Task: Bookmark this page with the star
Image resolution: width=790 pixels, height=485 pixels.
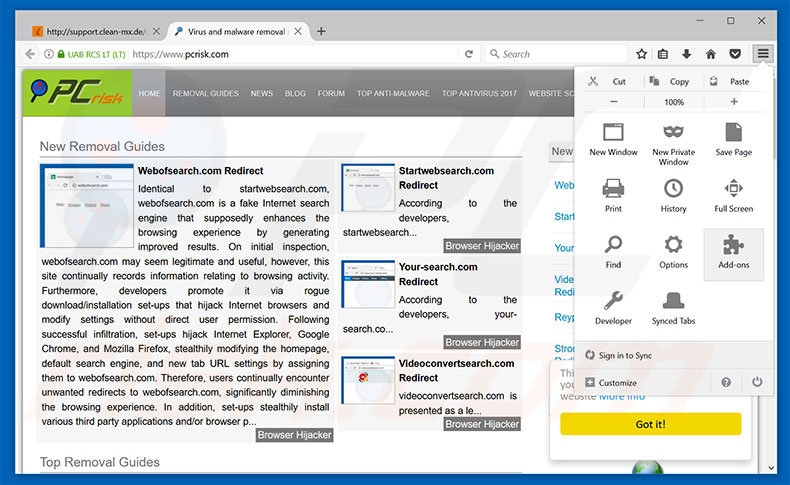Action: click(641, 54)
